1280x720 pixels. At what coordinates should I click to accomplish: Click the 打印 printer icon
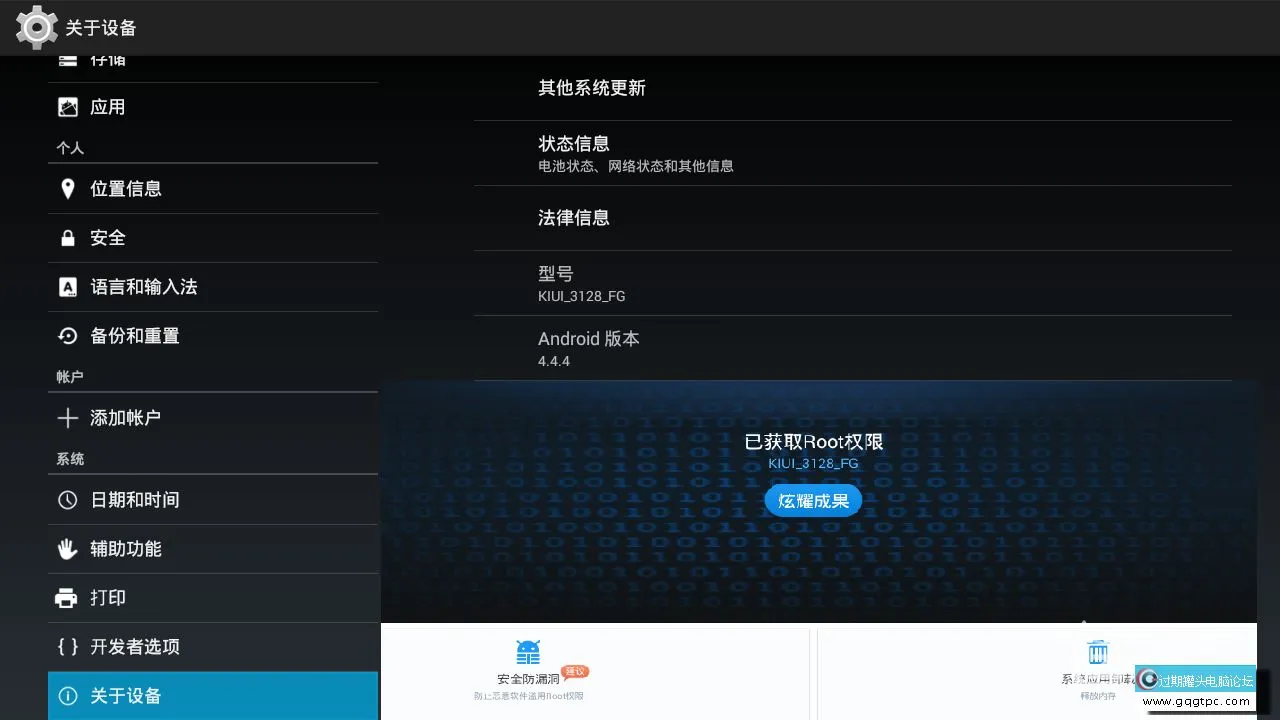tap(67, 598)
